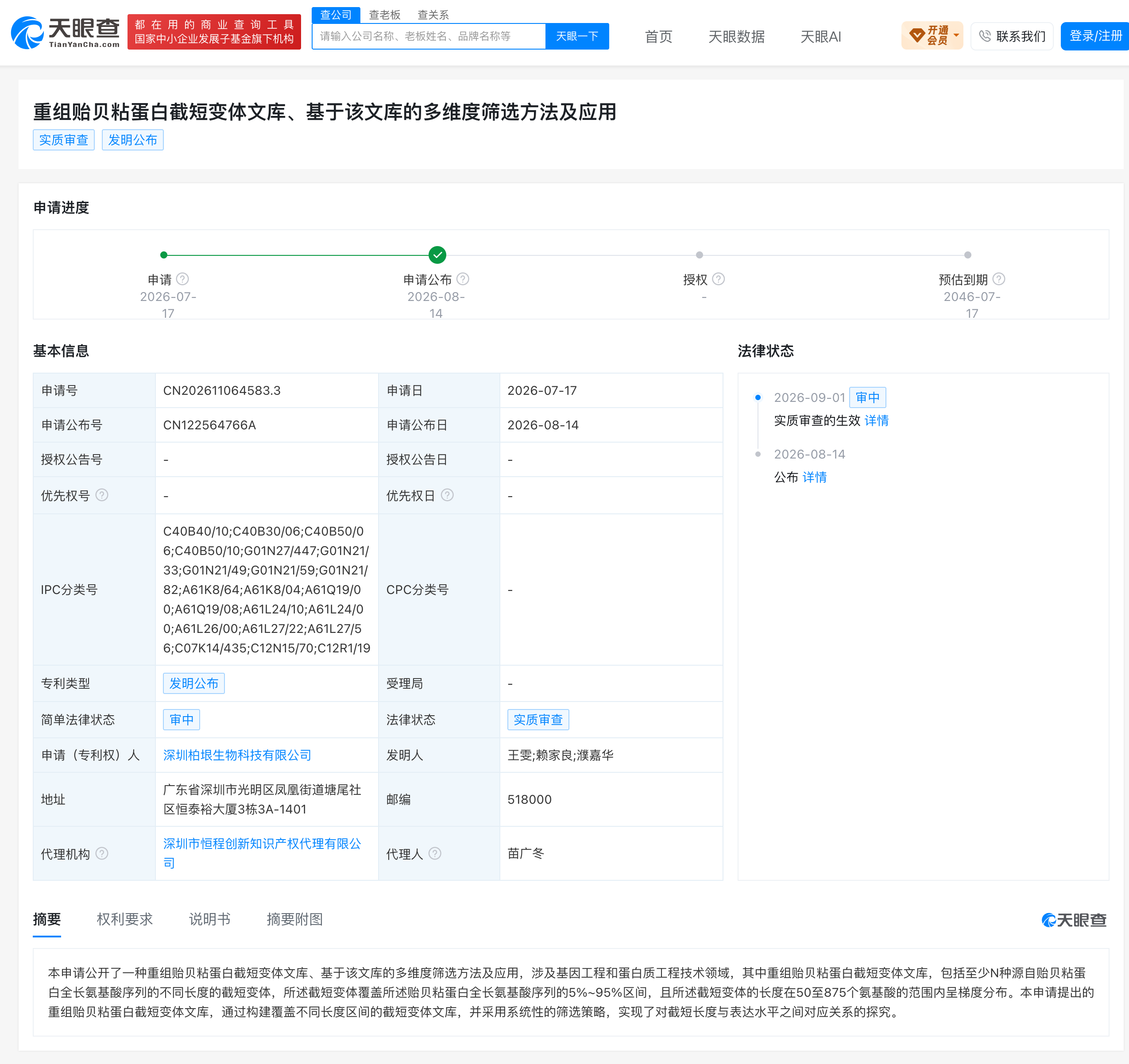Click help icon beside 优先权日
Viewport: 1129px width, 1064px height.
[448, 495]
